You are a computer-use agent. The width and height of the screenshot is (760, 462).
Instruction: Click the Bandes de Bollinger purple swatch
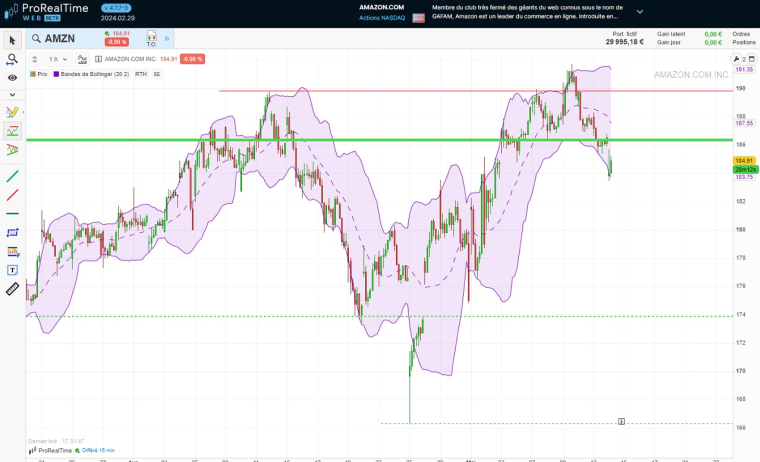pyautogui.click(x=56, y=74)
